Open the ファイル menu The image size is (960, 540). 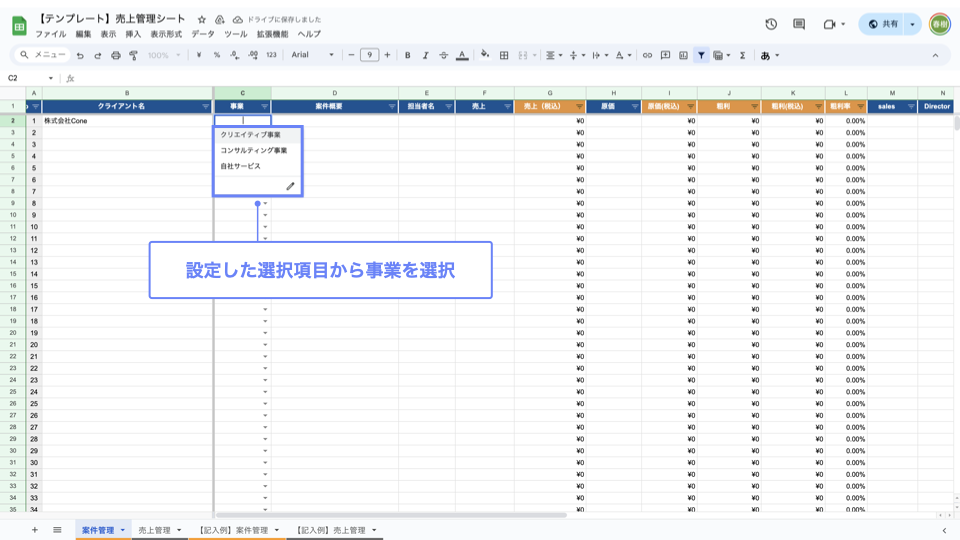pos(51,34)
